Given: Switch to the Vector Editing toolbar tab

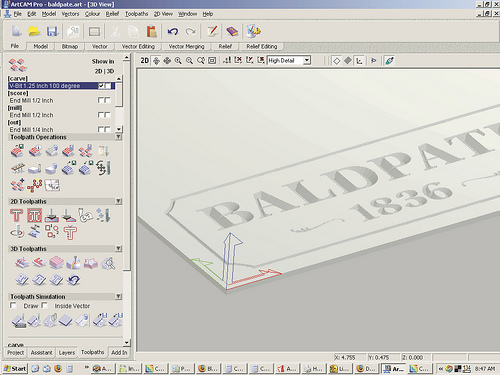Looking at the screenshot, I should [138, 46].
